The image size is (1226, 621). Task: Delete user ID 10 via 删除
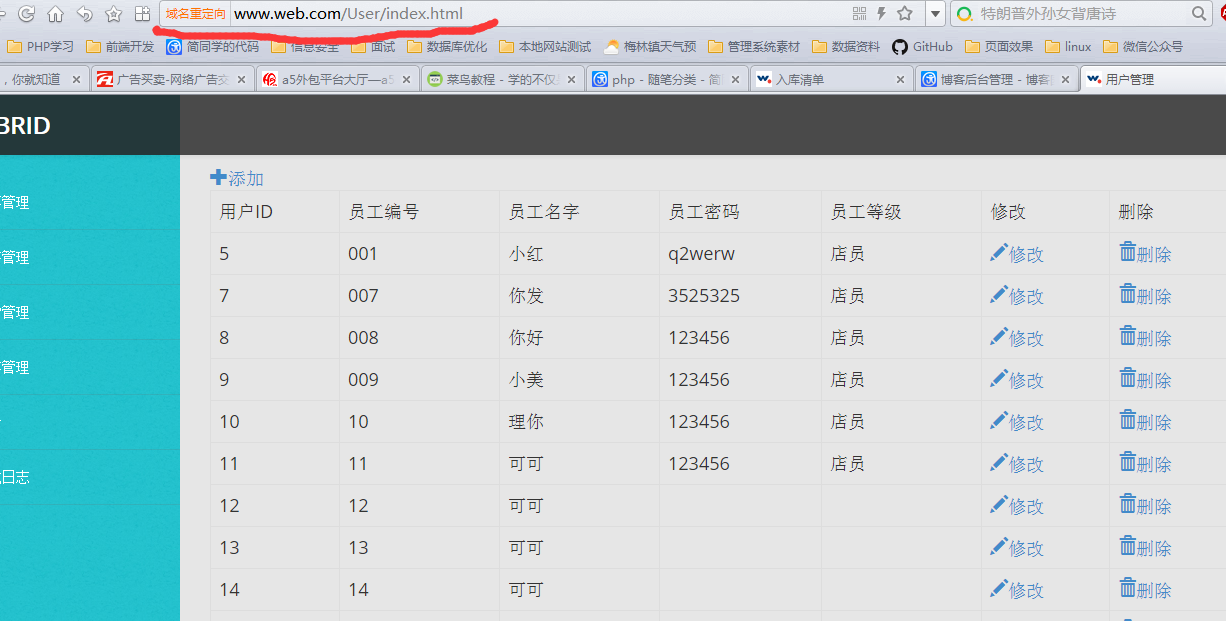pyautogui.click(x=1145, y=422)
